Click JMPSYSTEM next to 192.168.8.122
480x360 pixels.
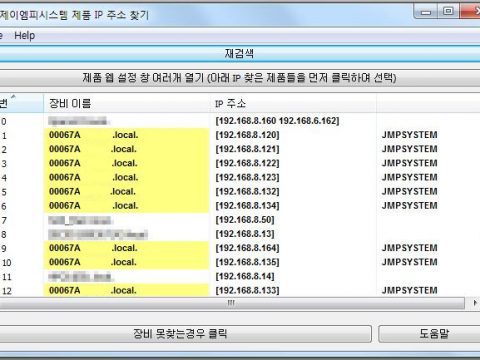pyautogui.click(x=410, y=163)
